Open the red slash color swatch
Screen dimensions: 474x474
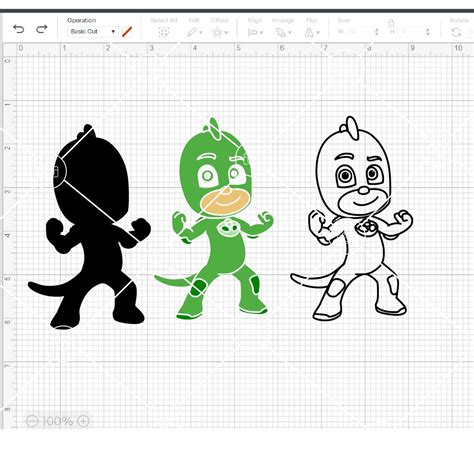pyautogui.click(x=127, y=32)
